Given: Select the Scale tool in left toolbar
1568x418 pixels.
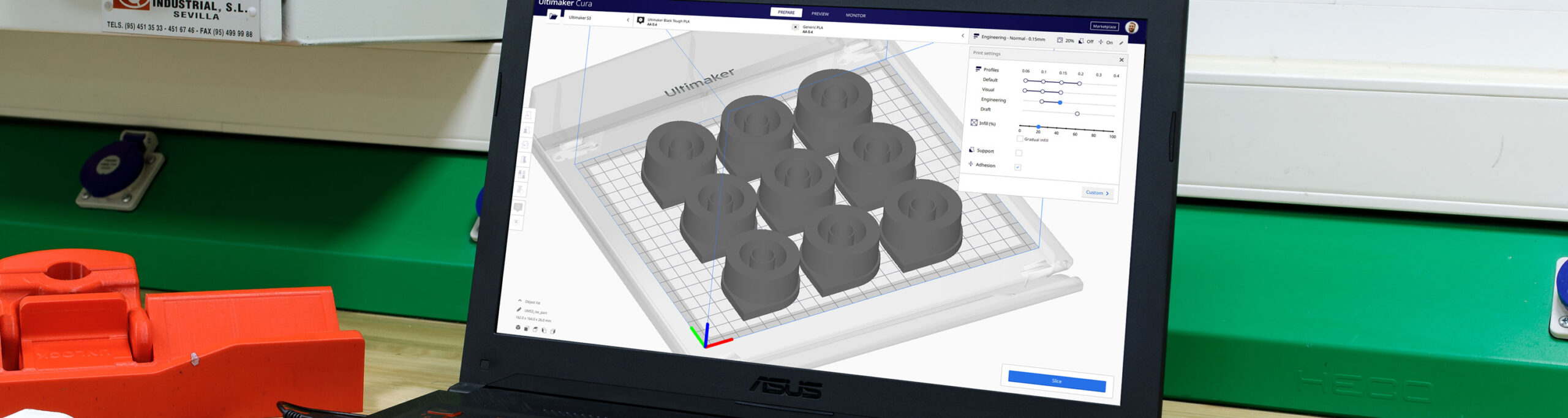Looking at the screenshot, I should click(527, 130).
